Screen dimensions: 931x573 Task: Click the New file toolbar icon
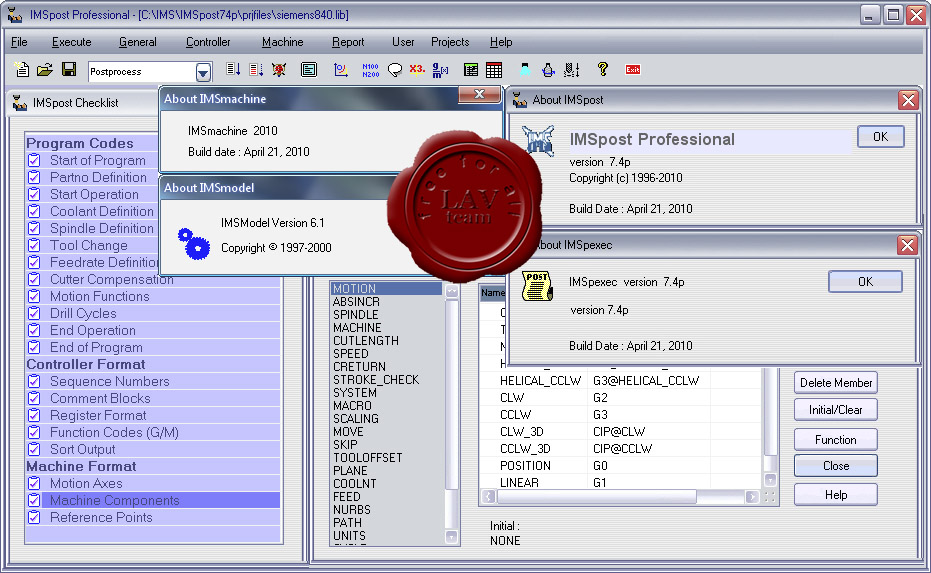[22, 70]
